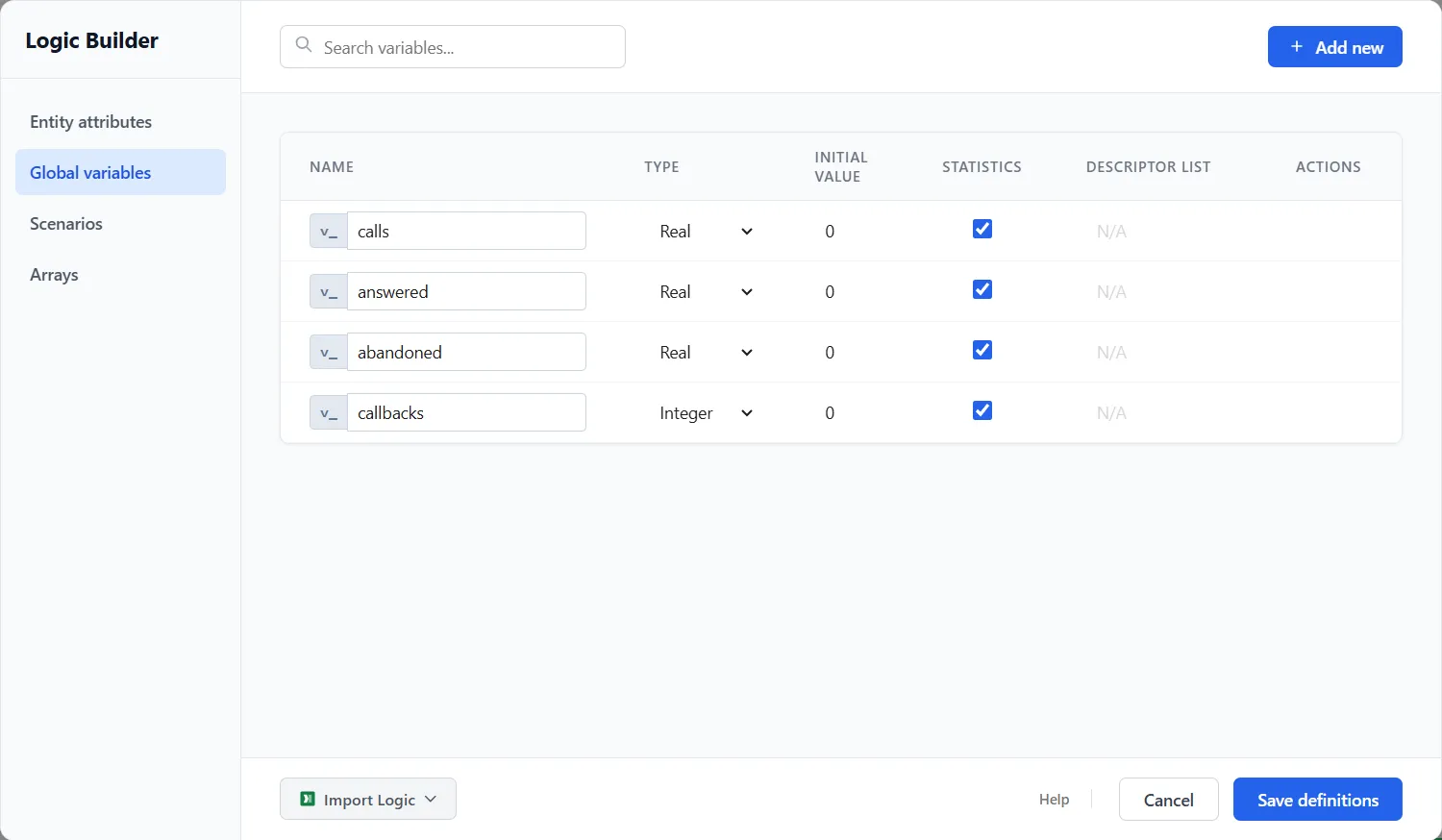1442x840 pixels.
Task: Open the type dropdown for calls
Action: tap(707, 232)
